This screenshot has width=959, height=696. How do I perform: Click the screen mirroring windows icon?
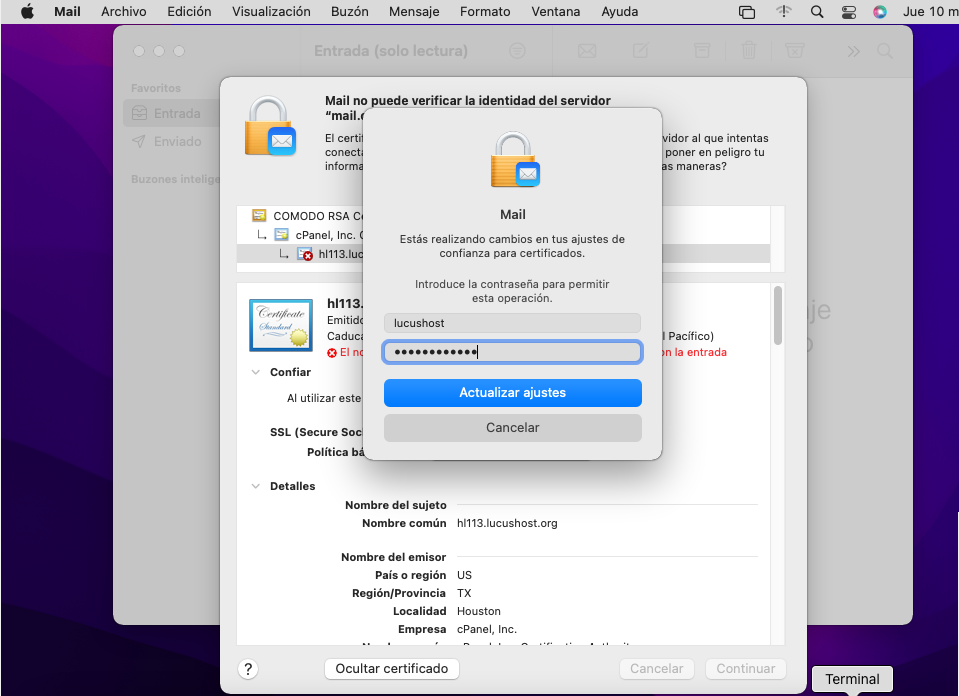(747, 12)
